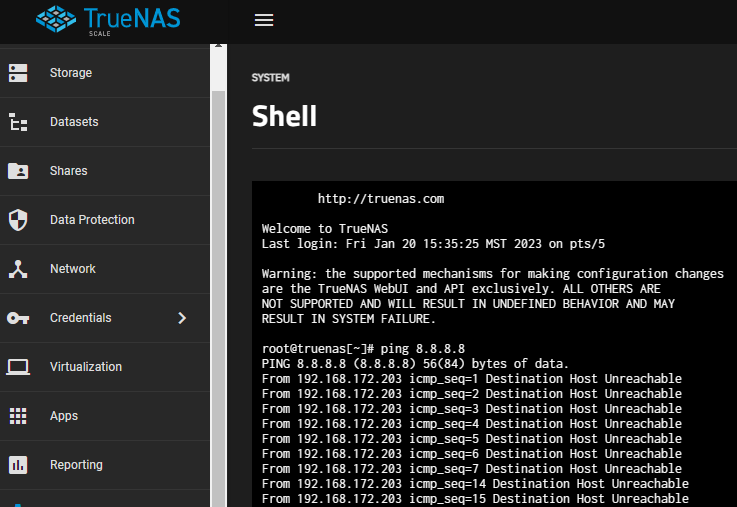Image resolution: width=737 pixels, height=507 pixels.
Task: Open the Shares menu item
Action: tap(105, 171)
